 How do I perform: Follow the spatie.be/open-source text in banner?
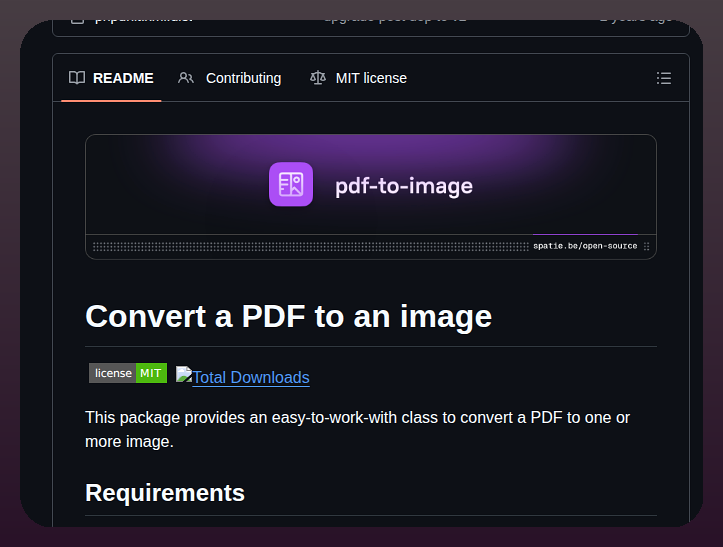[x=585, y=246]
